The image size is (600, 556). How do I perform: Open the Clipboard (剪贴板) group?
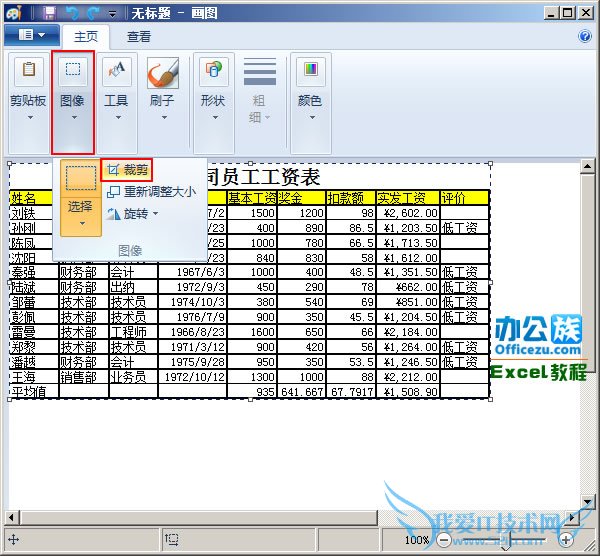pyautogui.click(x=27, y=101)
